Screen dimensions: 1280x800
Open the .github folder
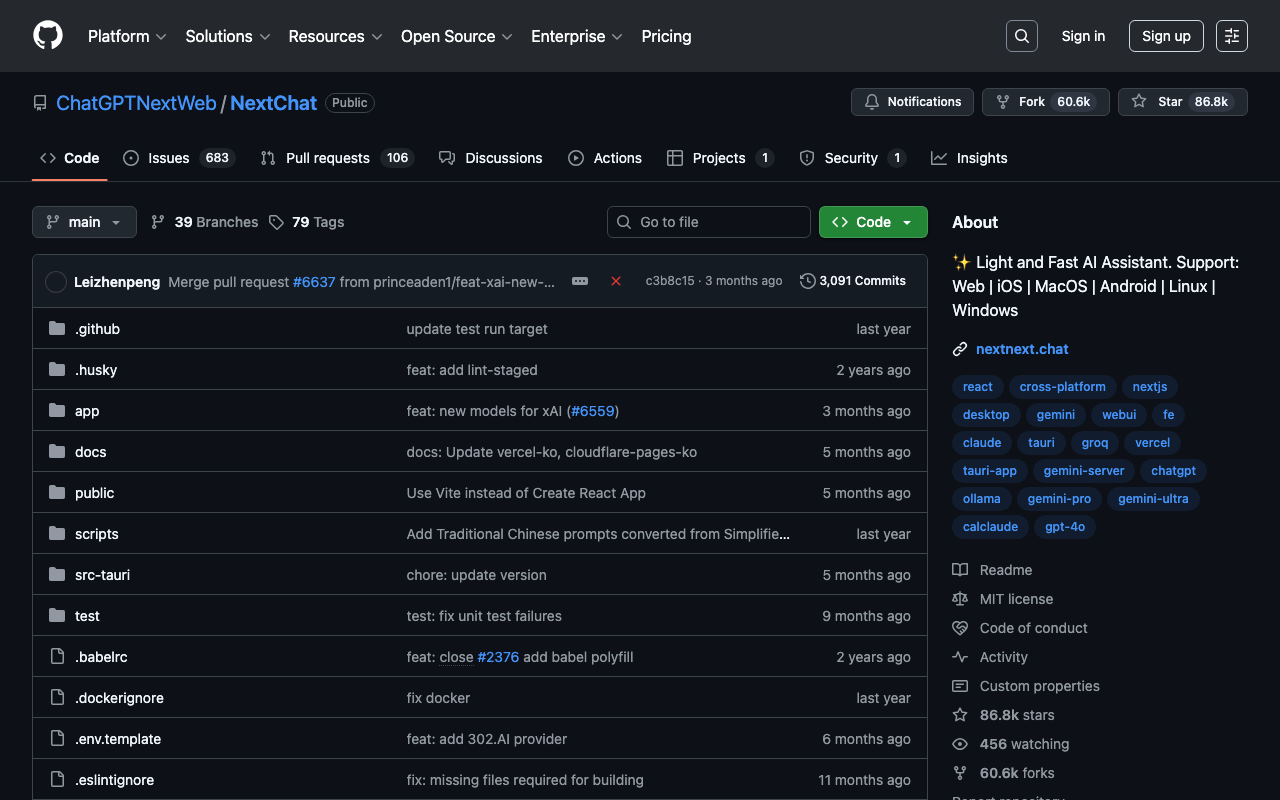click(x=97, y=329)
